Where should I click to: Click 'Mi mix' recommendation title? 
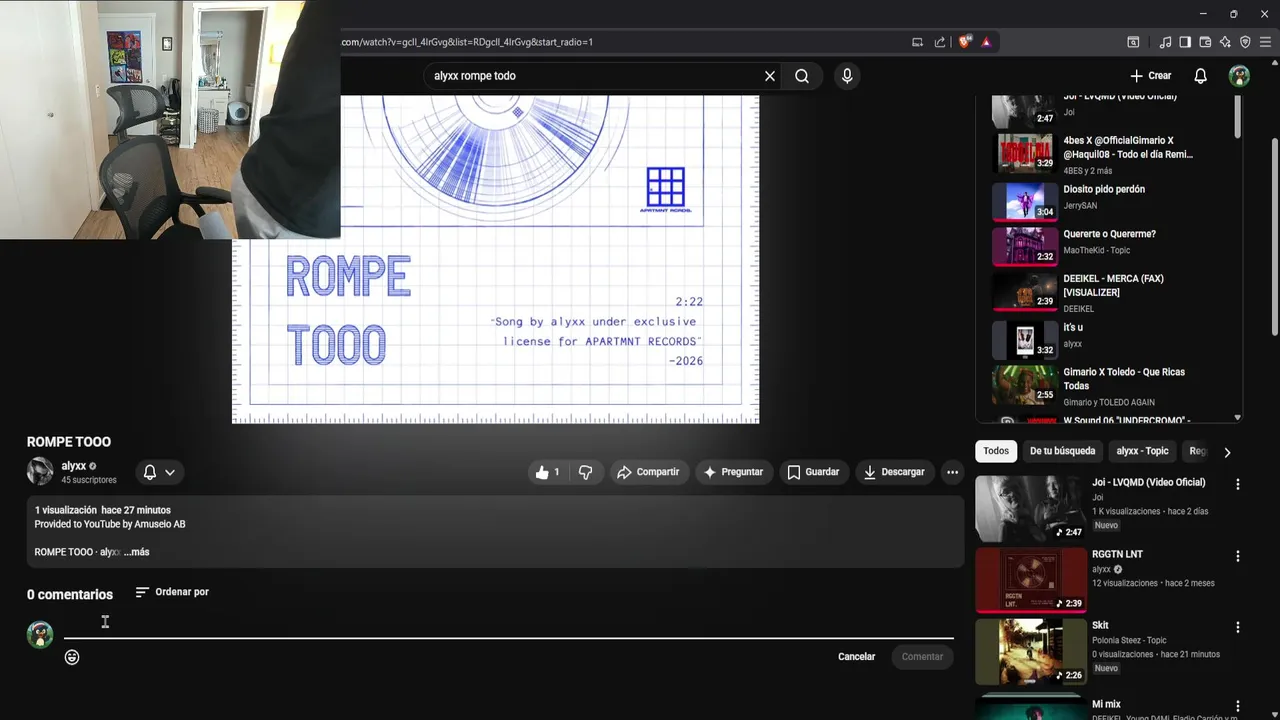tap(1106, 705)
